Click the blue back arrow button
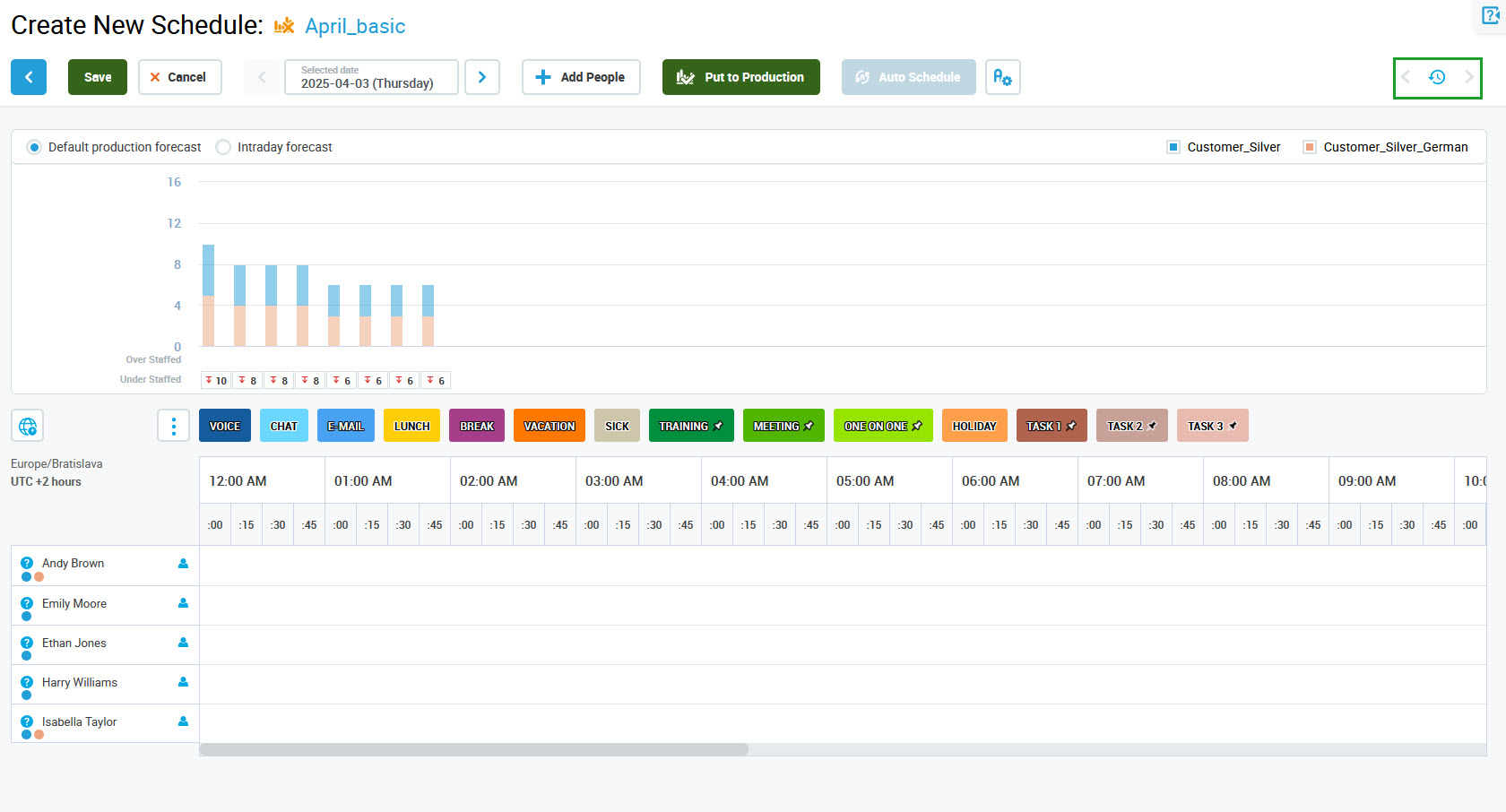Viewport: 1506px width, 812px height. click(x=29, y=77)
